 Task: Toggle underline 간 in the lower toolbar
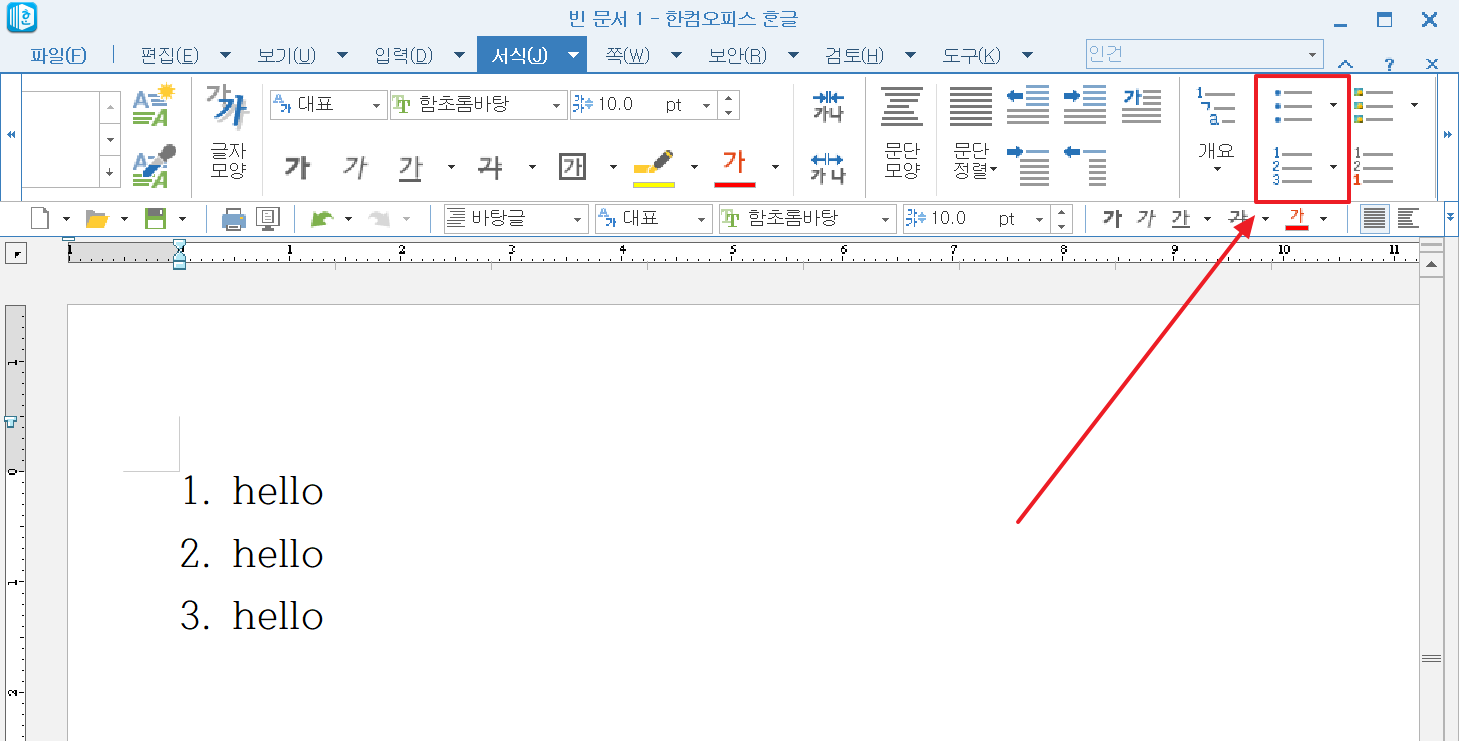pyautogui.click(x=1181, y=218)
